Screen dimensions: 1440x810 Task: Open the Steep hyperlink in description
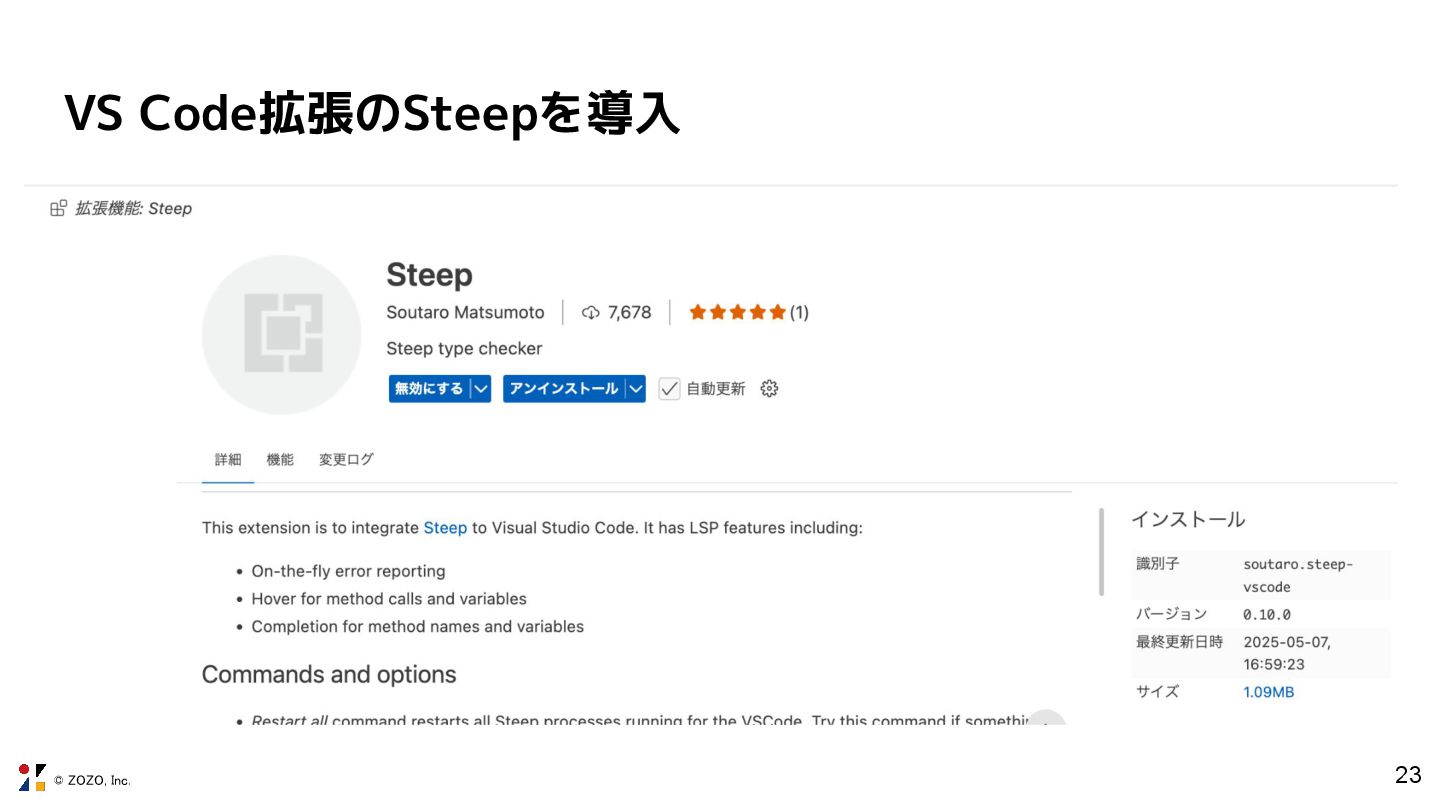point(445,528)
